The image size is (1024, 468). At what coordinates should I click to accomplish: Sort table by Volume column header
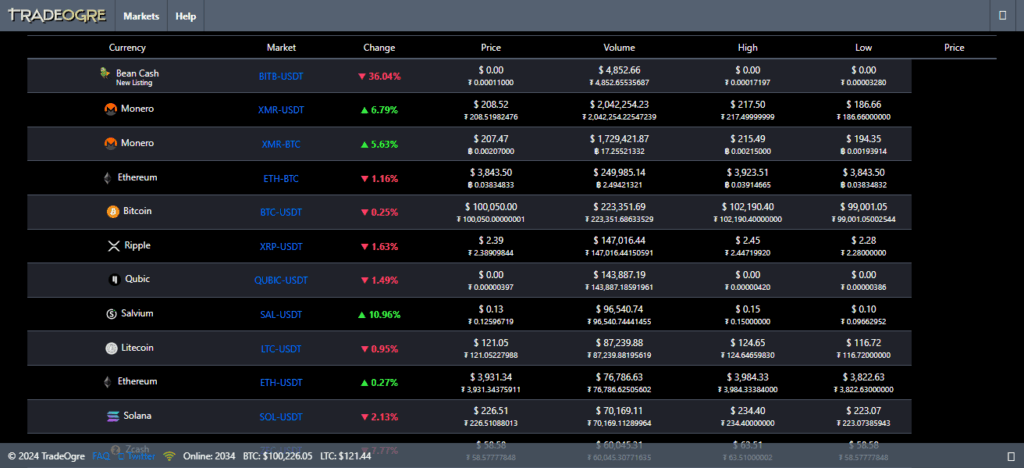tap(619, 47)
